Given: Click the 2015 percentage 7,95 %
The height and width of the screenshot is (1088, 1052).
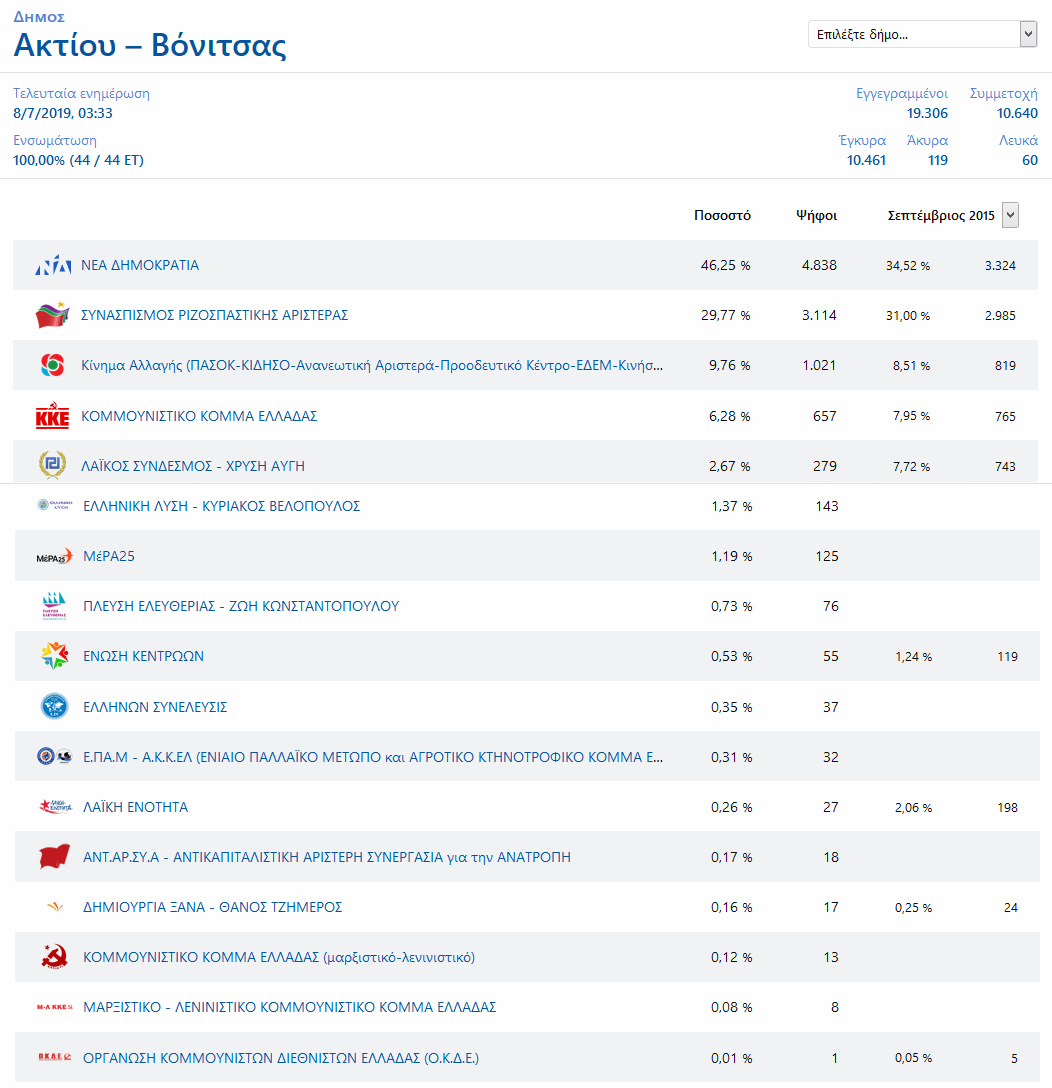Looking at the screenshot, I should 911,416.
